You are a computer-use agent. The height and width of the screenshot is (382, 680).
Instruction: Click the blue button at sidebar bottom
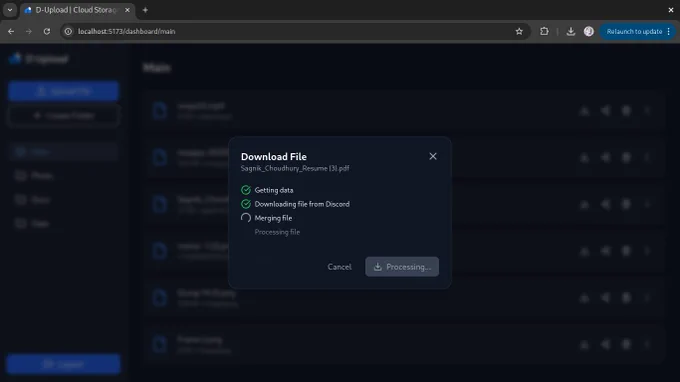point(63,364)
